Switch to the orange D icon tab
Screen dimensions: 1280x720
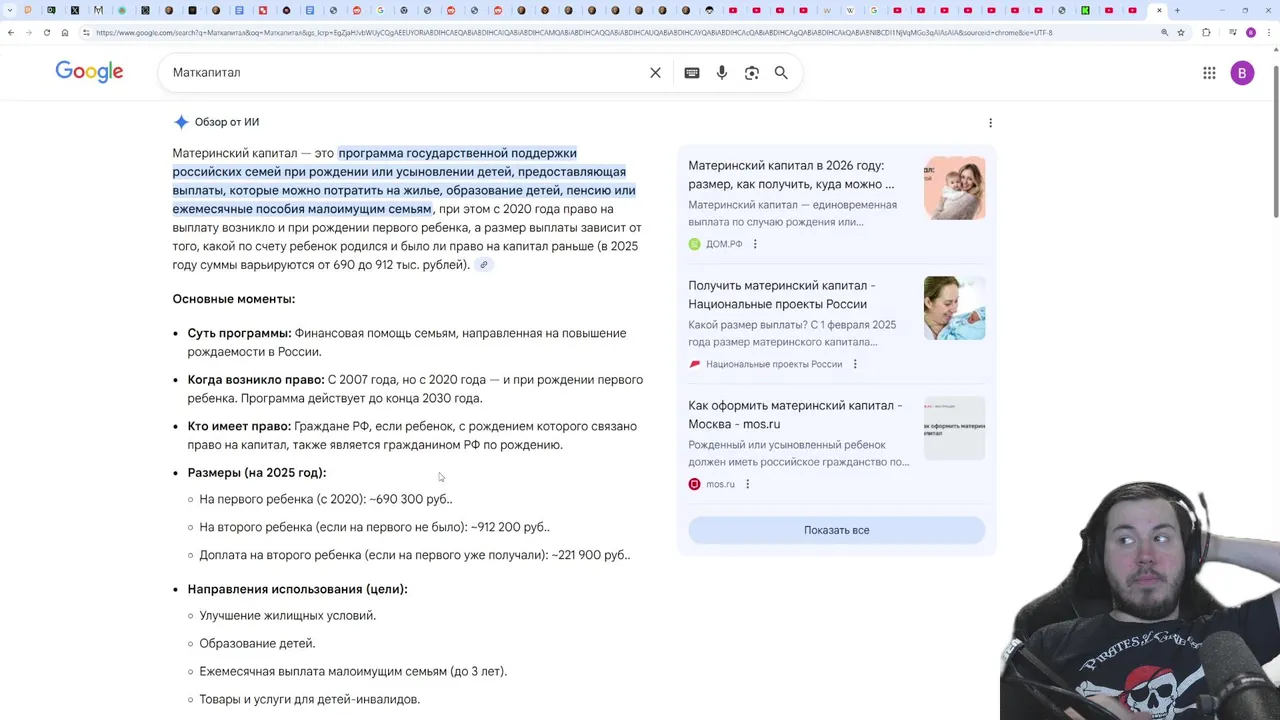coord(28,10)
